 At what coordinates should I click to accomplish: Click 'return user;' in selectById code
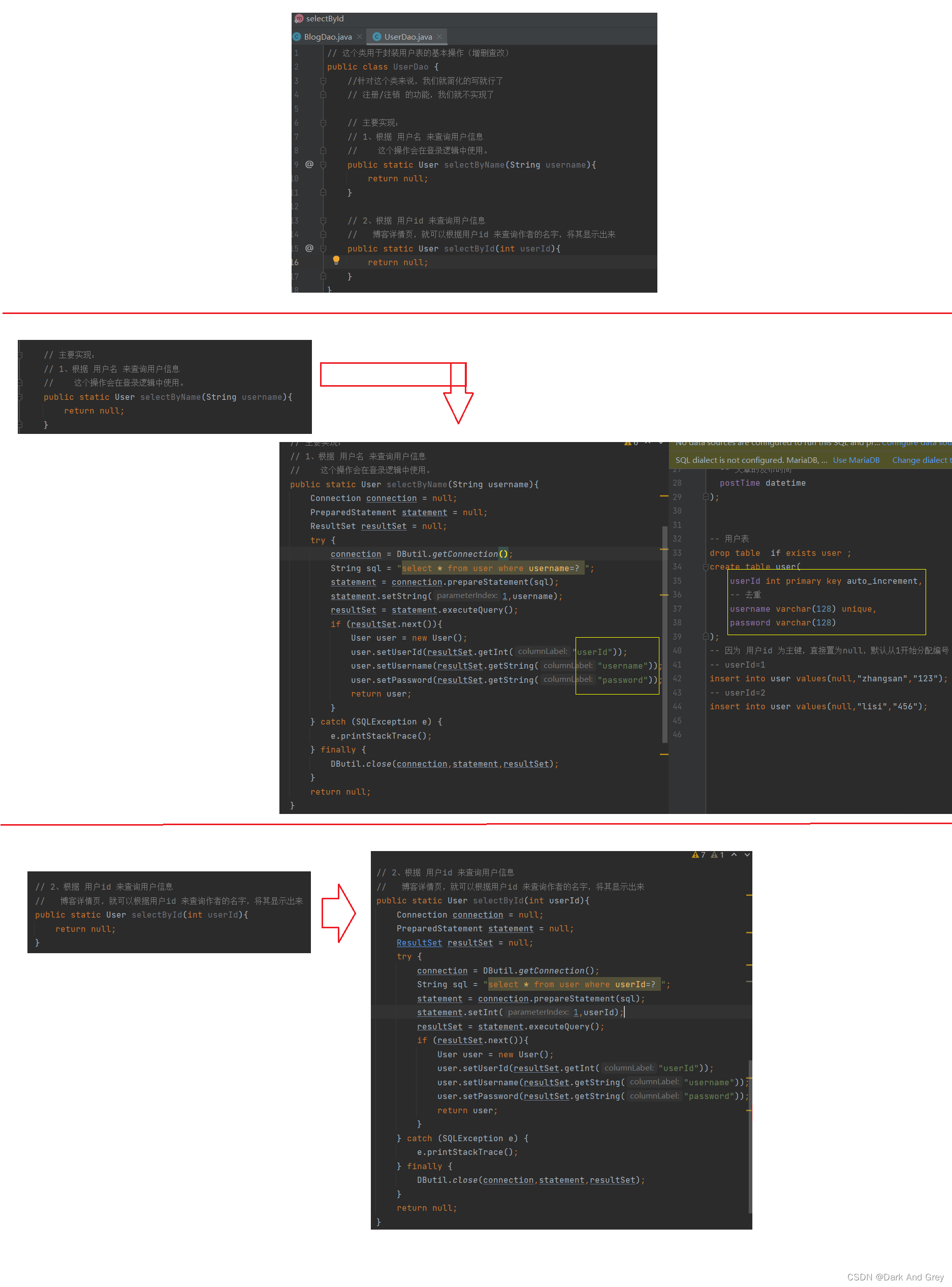click(x=467, y=1111)
